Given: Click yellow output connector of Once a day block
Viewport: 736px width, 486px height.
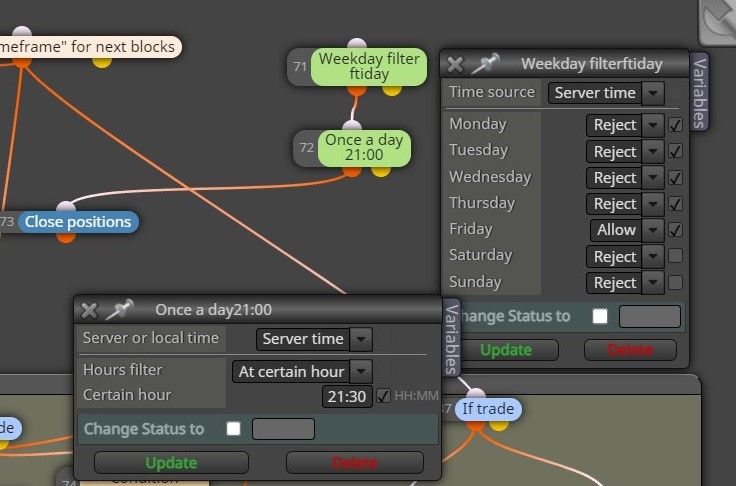Looking at the screenshot, I should pos(381,171).
